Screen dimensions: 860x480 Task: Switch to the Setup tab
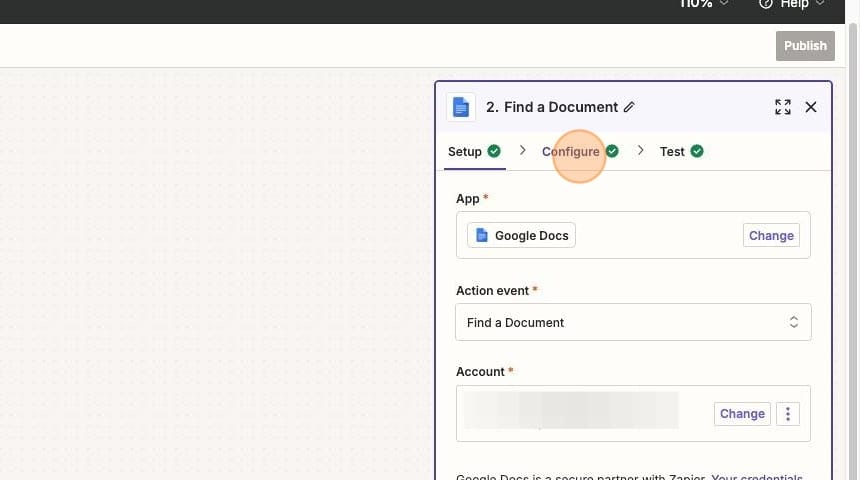click(x=474, y=152)
